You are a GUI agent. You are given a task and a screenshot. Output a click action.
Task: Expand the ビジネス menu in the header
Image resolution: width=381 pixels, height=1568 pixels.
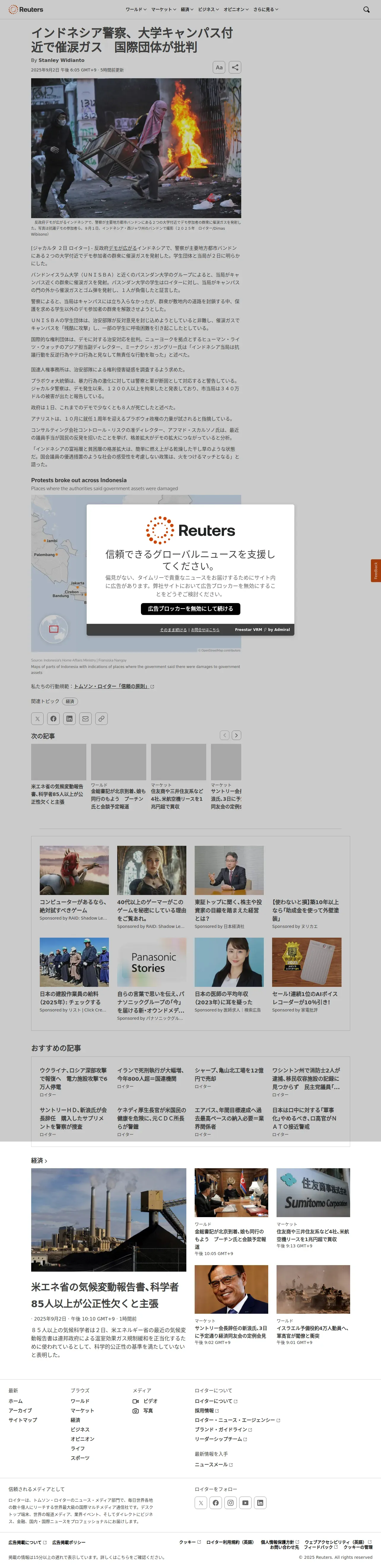[x=209, y=10]
